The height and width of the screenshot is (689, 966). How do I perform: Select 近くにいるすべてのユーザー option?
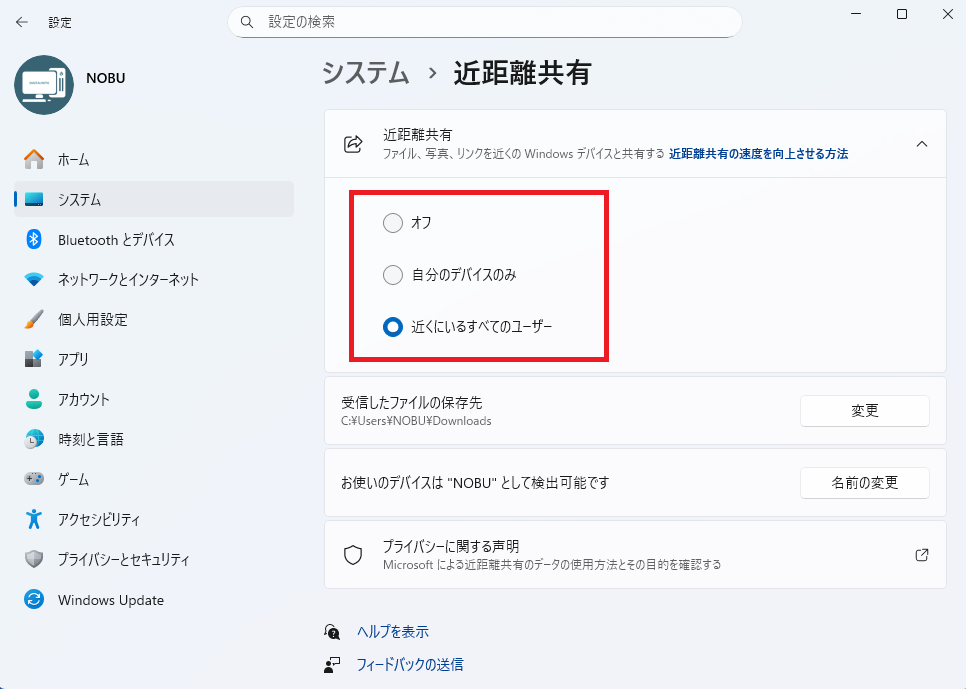(x=393, y=327)
